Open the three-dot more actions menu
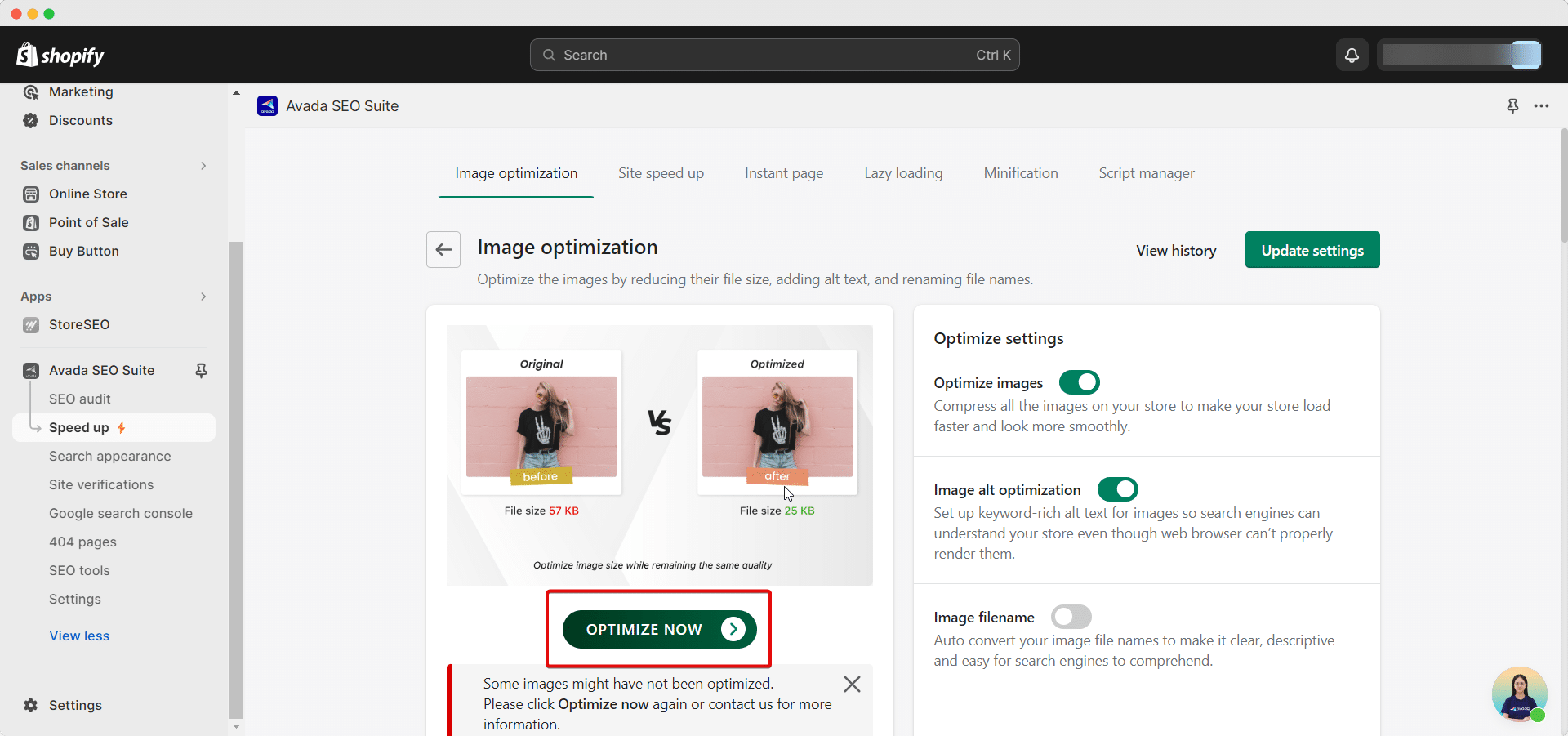The image size is (1568, 736). 1541,106
